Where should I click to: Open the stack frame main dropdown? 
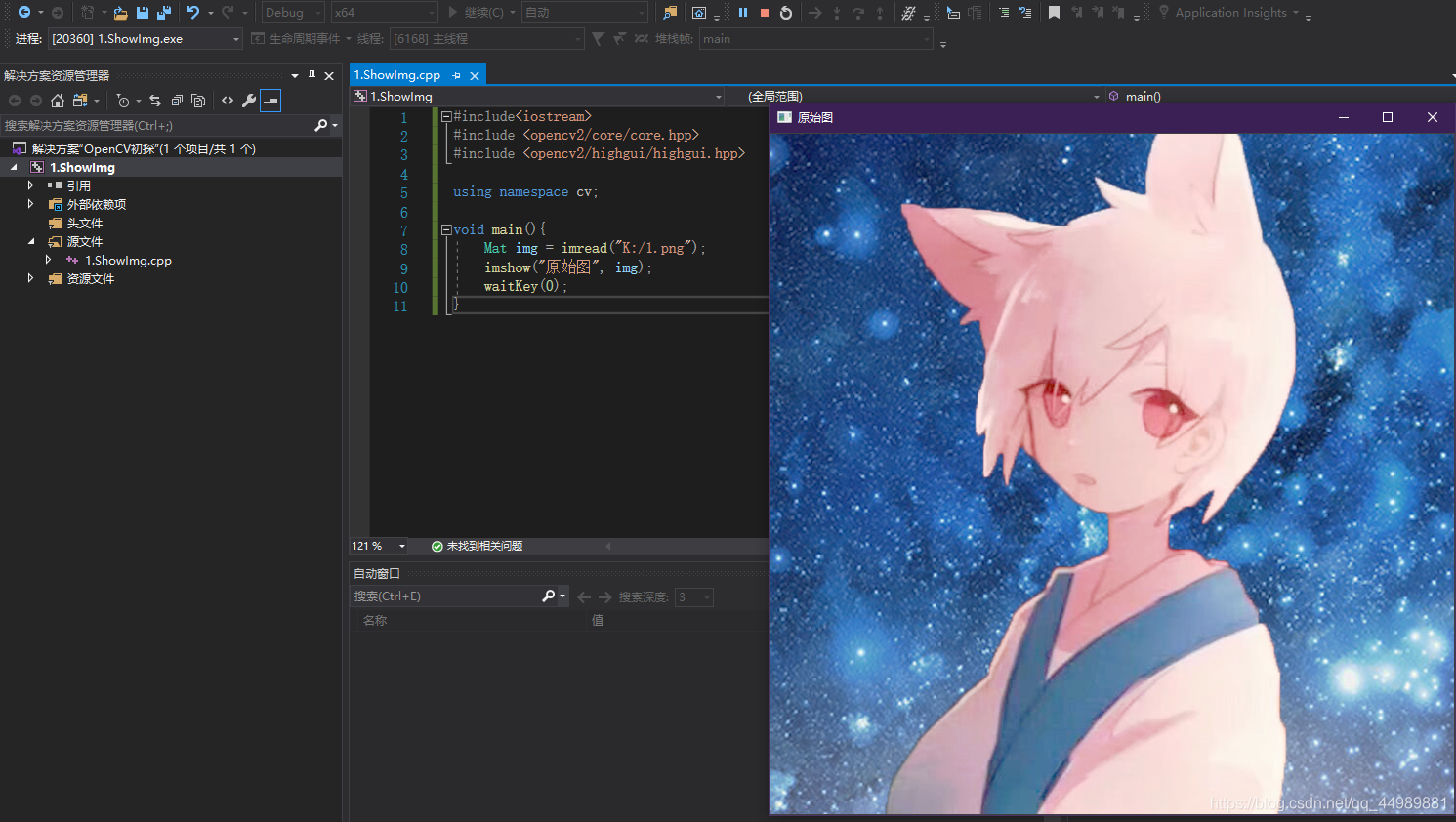tap(816, 39)
